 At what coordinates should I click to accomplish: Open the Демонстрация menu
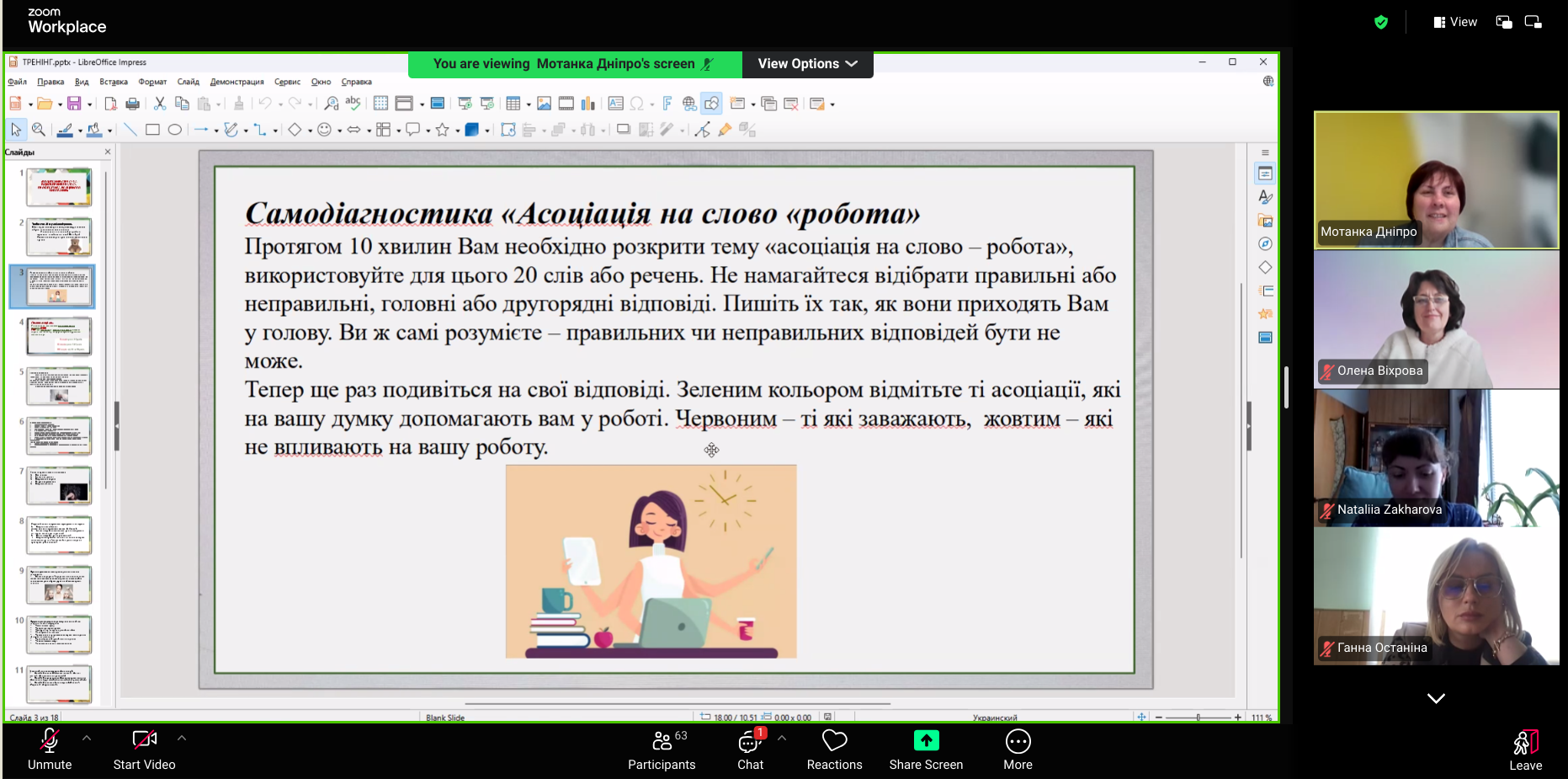237,82
